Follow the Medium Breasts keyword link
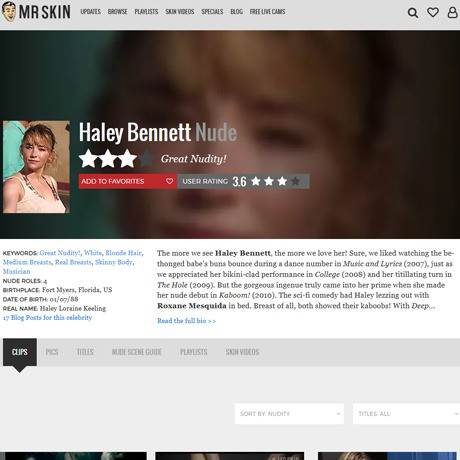 pyautogui.click(x=27, y=262)
